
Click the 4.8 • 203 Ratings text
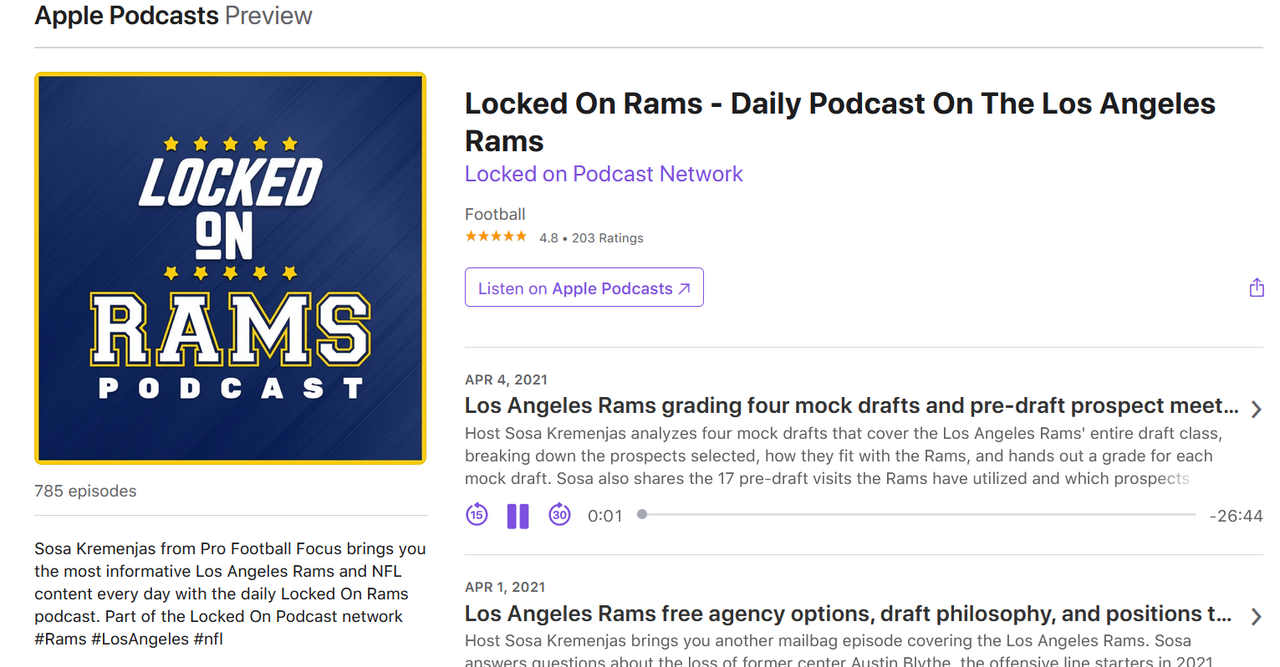tap(591, 238)
